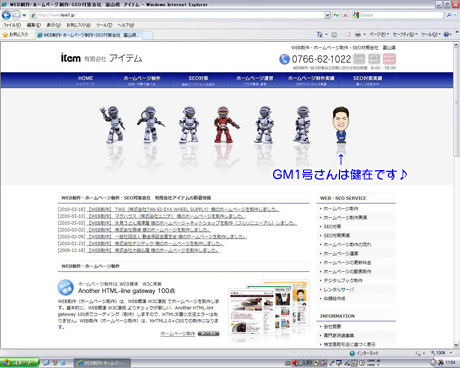The height and width of the screenshot is (368, 460).
Task: Open the ヘルプ menu
Action: (x=126, y=25)
